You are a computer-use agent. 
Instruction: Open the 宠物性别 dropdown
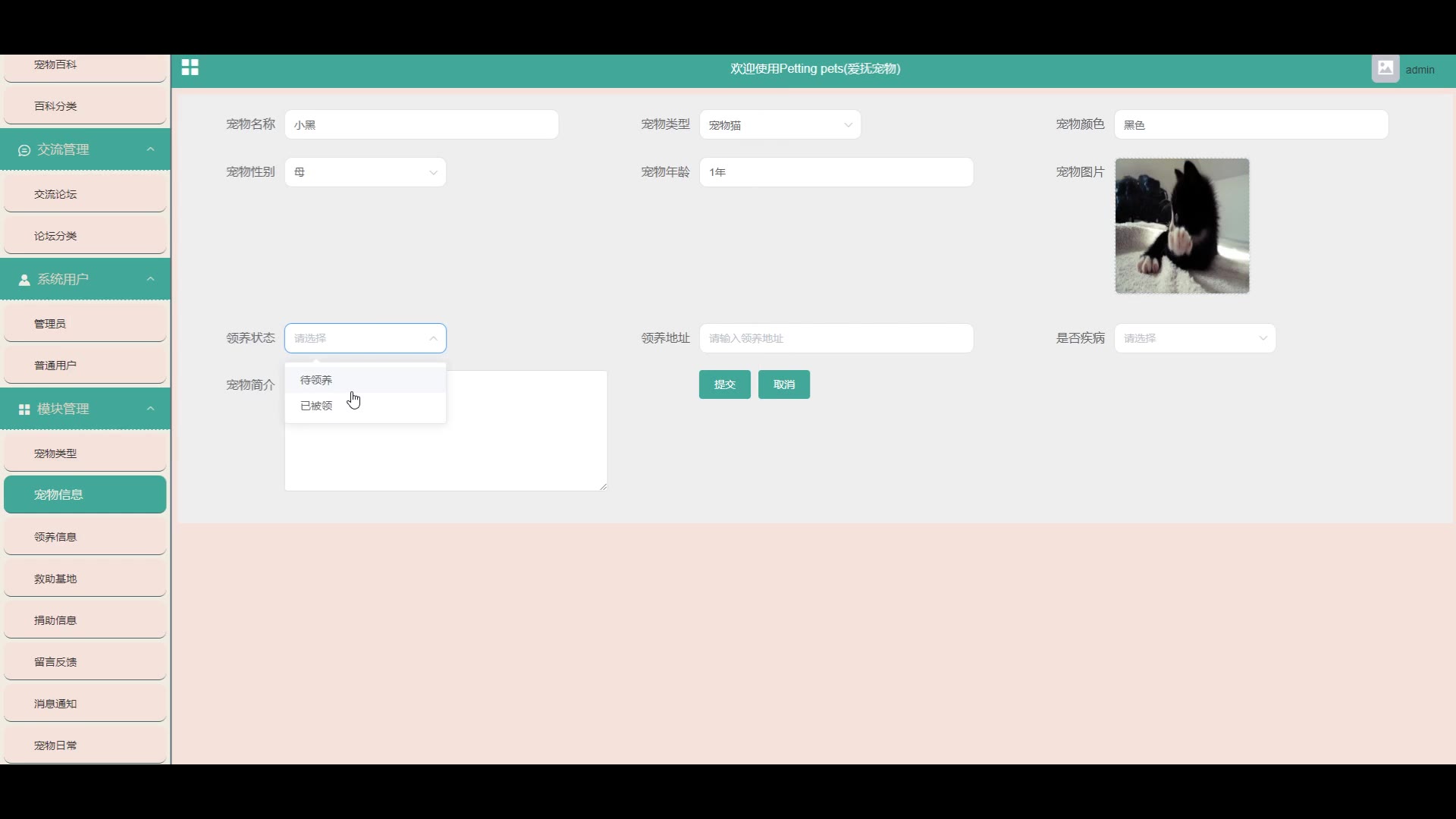pyautogui.click(x=365, y=172)
